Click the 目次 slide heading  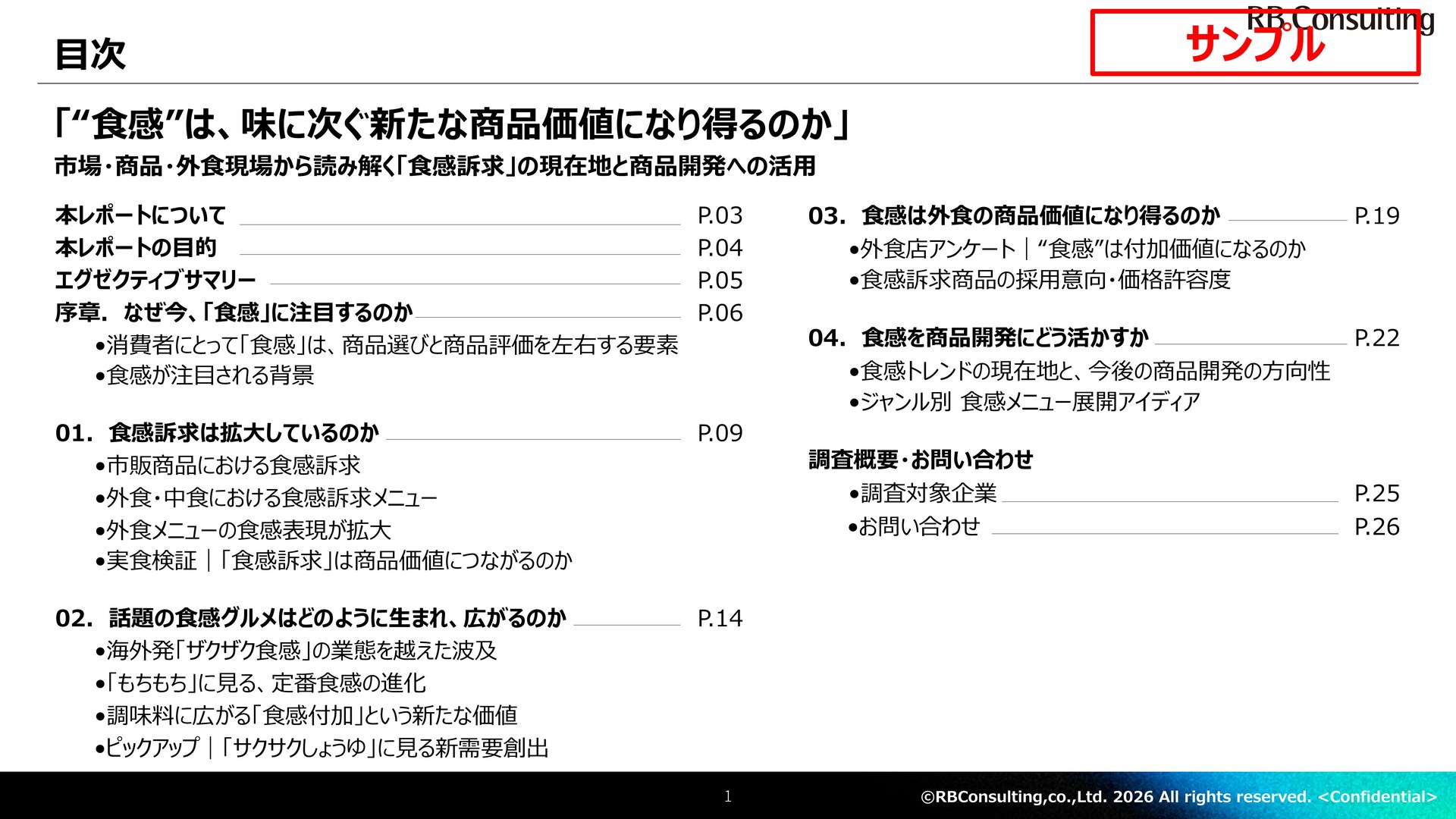pos(90,54)
